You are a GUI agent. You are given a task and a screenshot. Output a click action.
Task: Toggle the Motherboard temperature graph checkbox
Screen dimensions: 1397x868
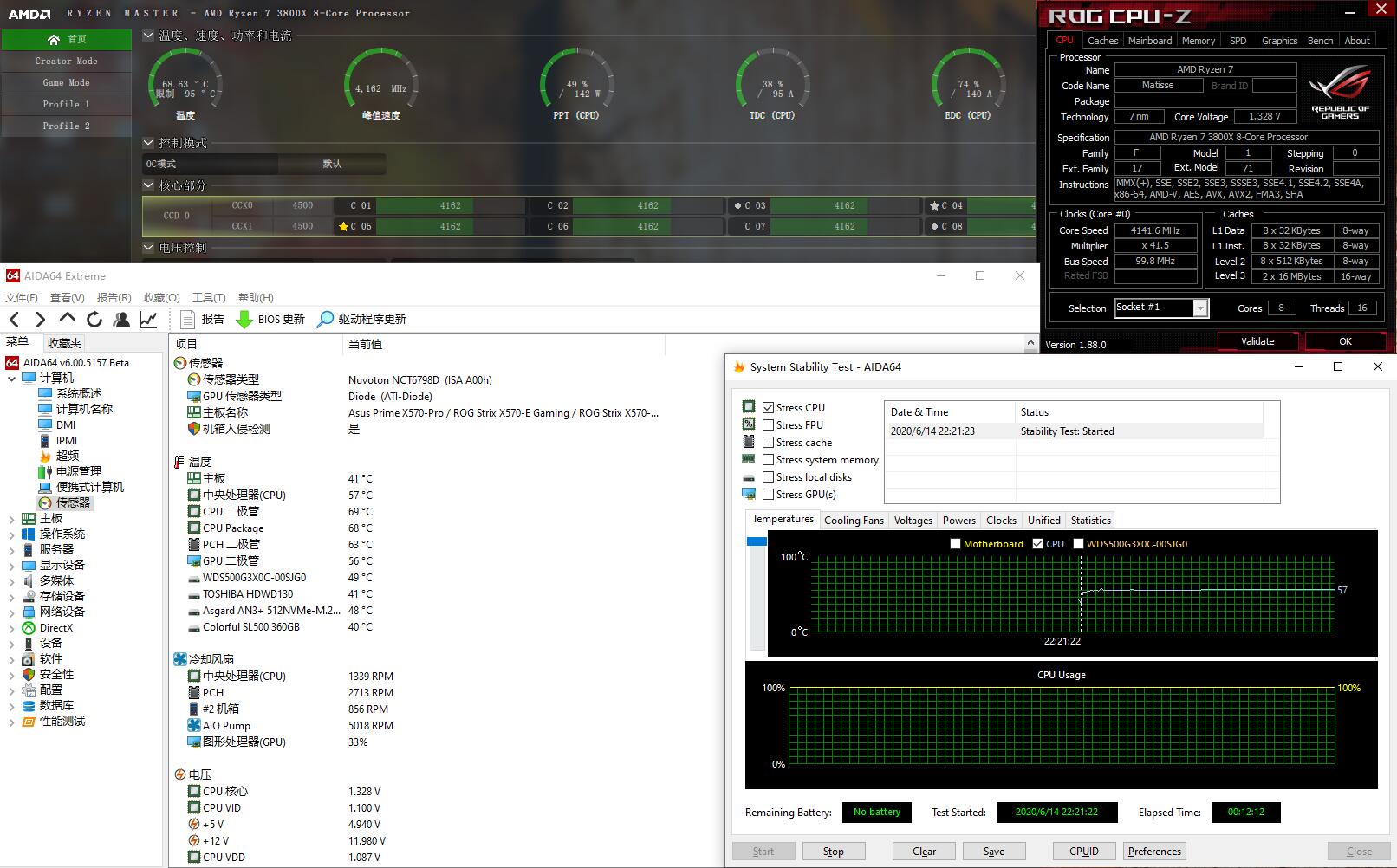[955, 544]
